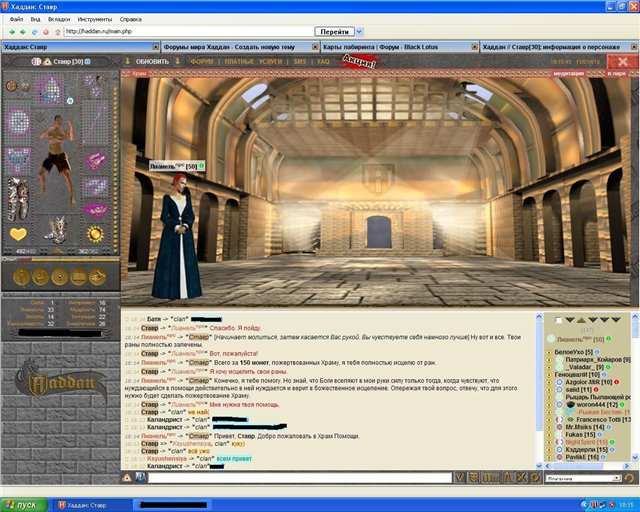This screenshot has height=512, width=640.
Task: Click the figure icon in chat toolbar
Action: 508,477
